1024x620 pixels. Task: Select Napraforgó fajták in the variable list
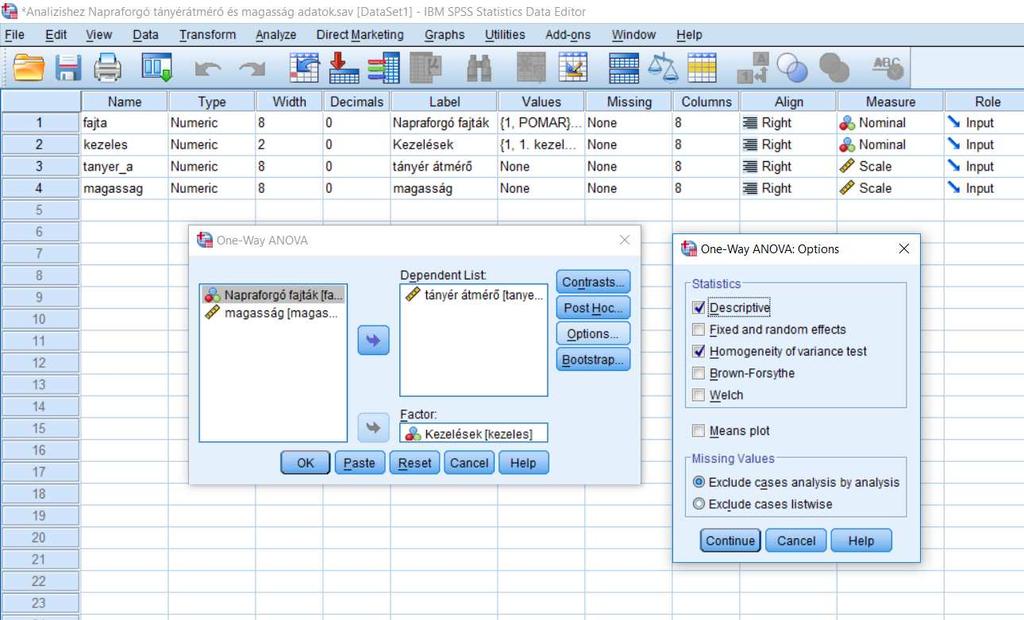tap(273, 295)
